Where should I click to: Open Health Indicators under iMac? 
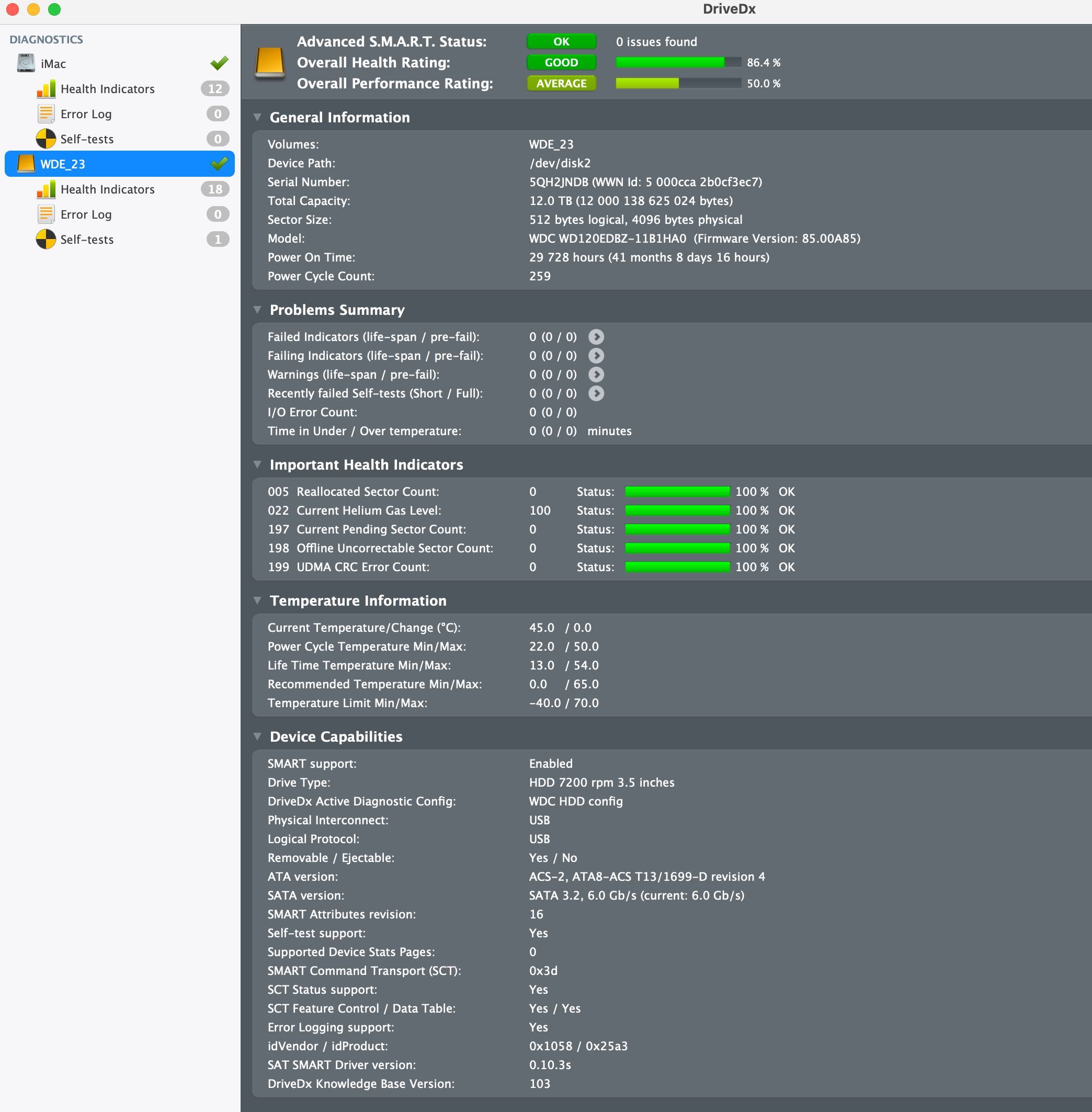point(120,89)
